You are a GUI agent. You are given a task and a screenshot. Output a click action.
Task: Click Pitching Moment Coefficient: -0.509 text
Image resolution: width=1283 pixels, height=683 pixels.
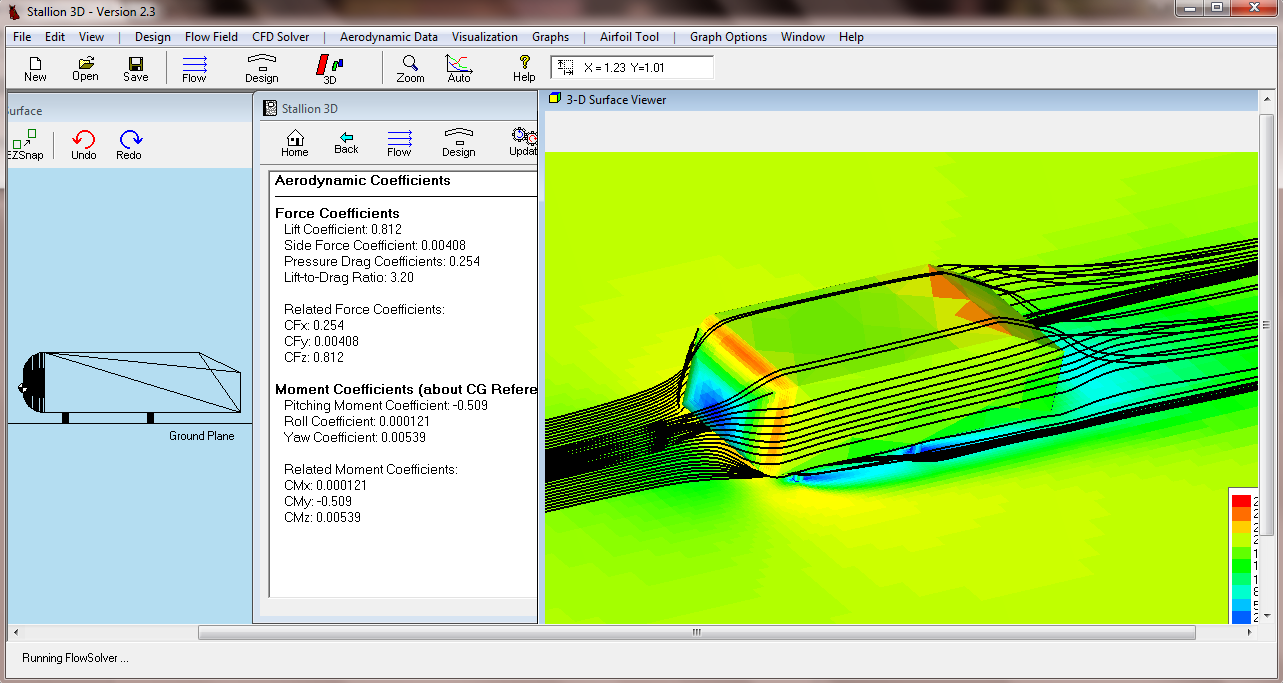[x=386, y=405]
